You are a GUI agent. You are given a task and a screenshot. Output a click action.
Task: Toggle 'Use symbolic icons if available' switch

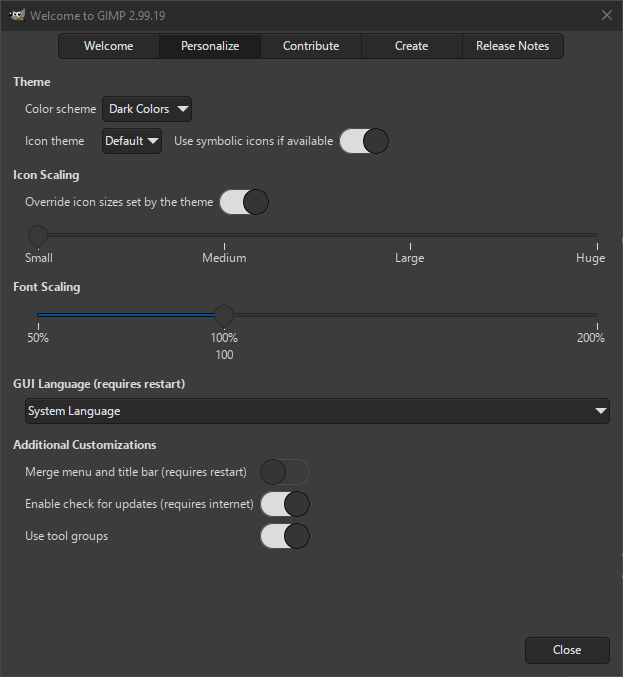click(x=363, y=141)
